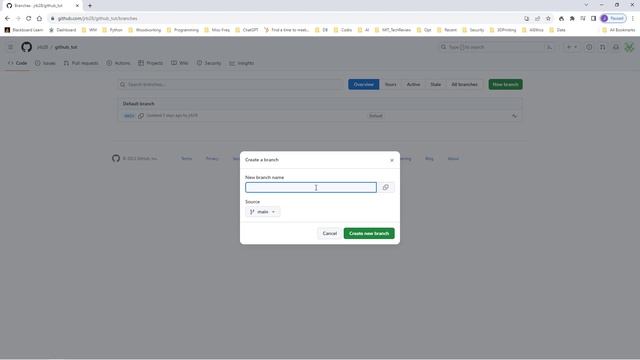
Task: Open the tab search dropdown chevron
Action: click(586, 5)
